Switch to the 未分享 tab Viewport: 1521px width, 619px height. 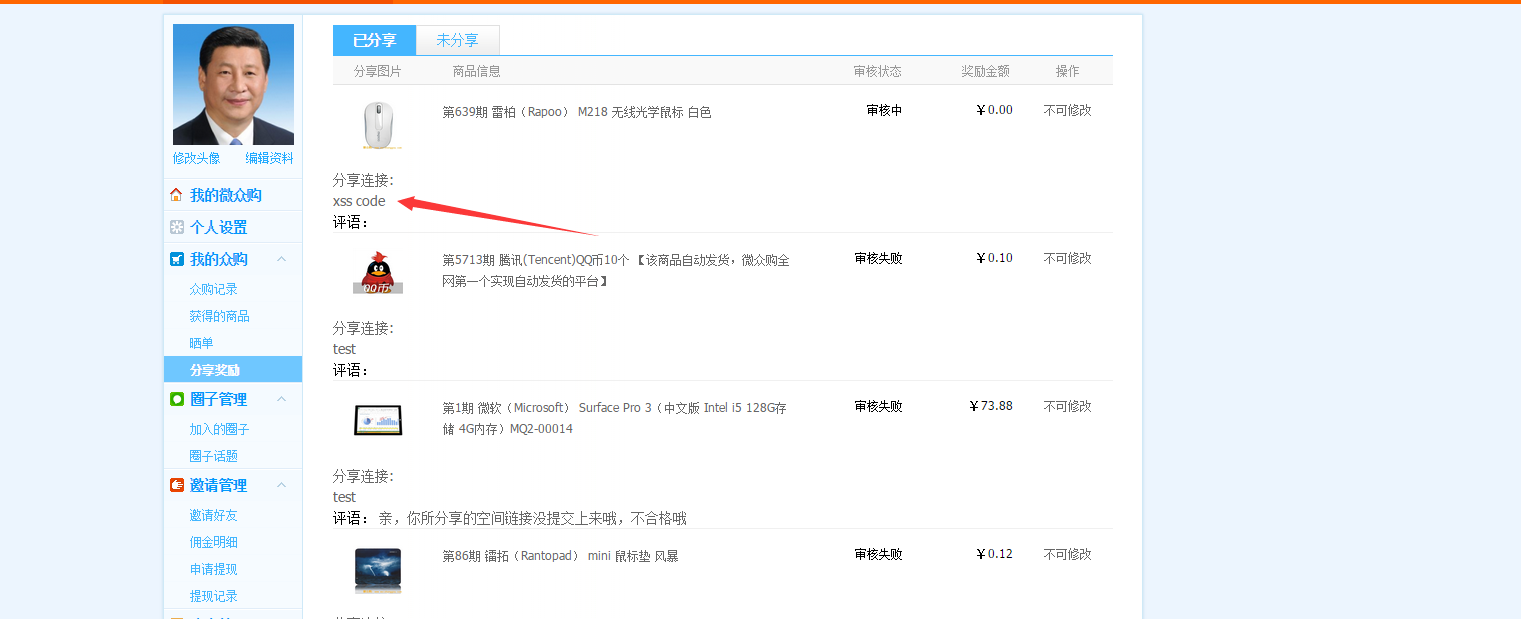[x=457, y=40]
